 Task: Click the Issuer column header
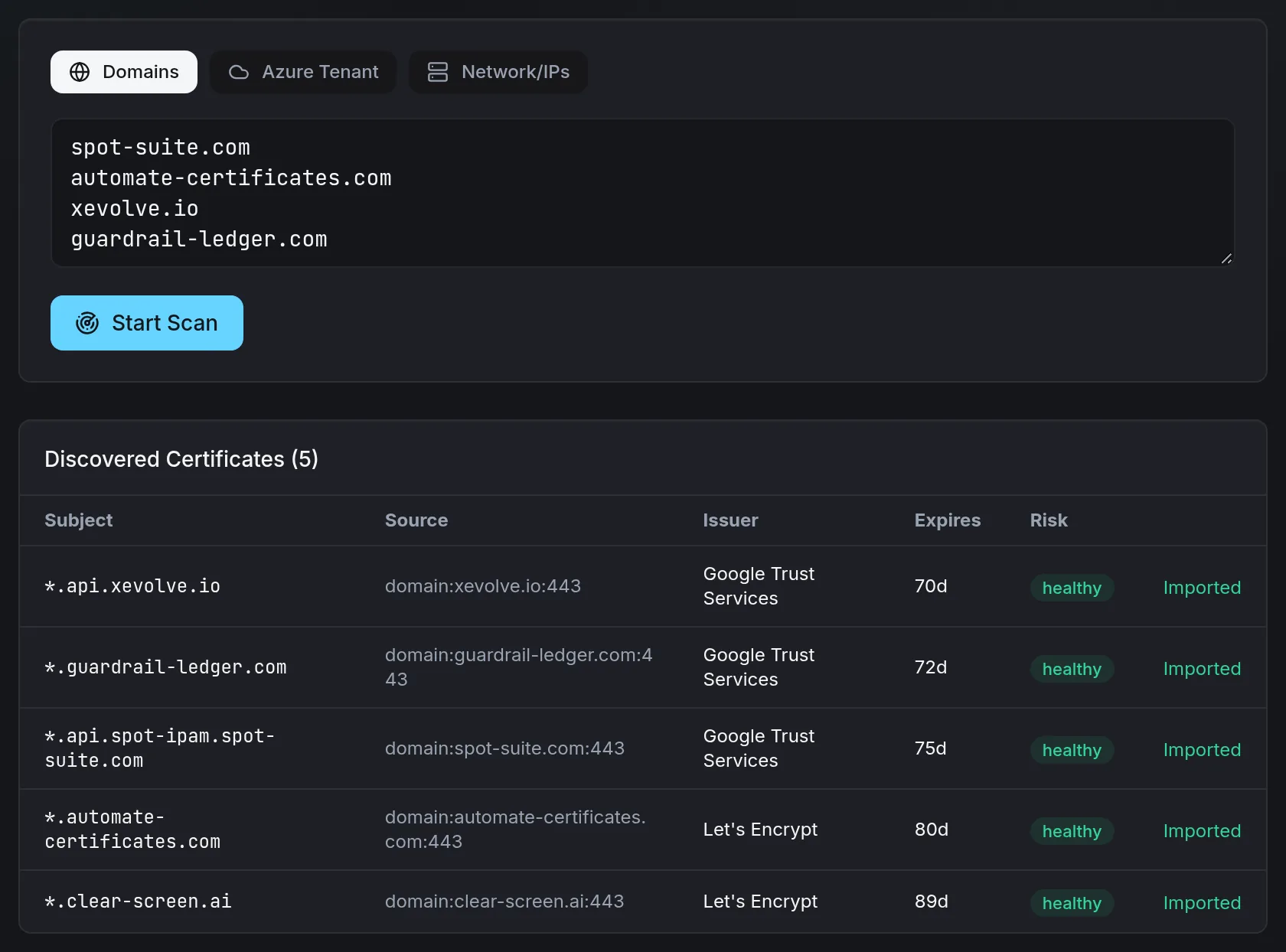point(730,520)
